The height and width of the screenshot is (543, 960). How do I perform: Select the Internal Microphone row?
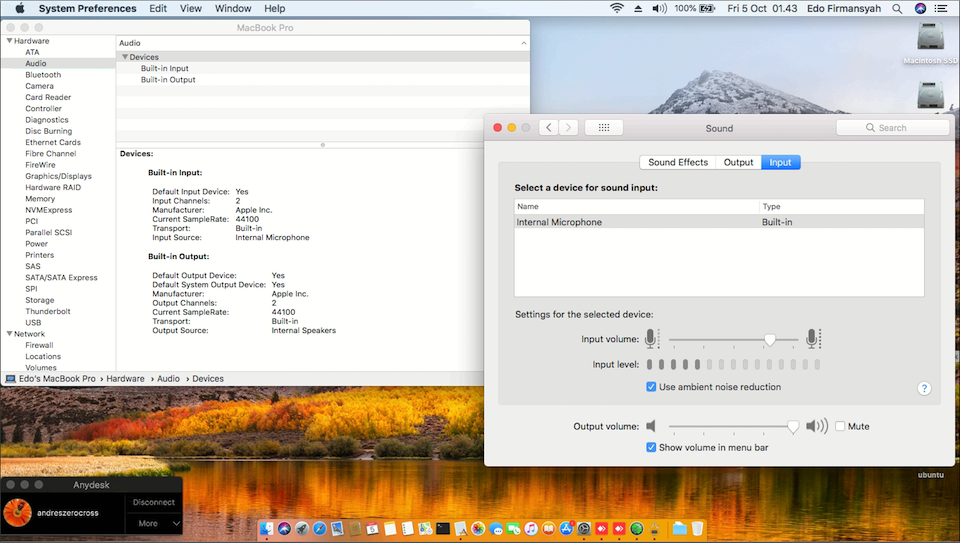719,222
